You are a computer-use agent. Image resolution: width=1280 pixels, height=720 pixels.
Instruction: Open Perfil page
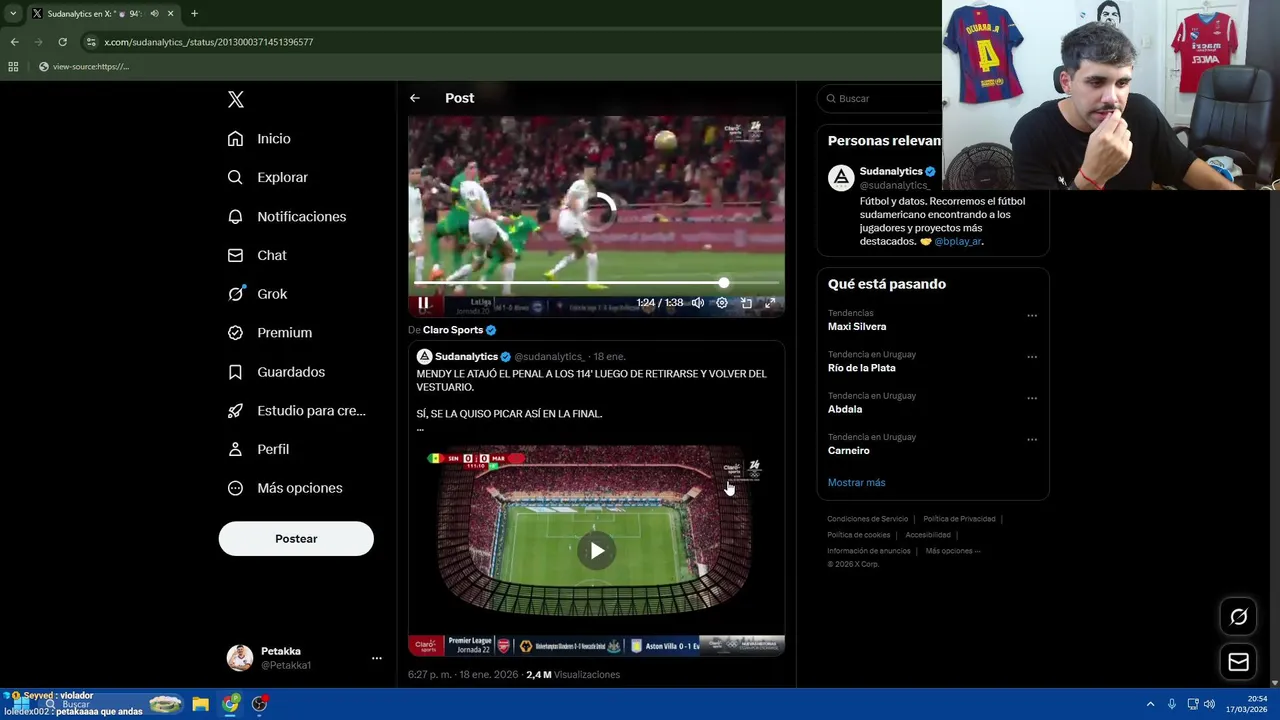point(258,449)
